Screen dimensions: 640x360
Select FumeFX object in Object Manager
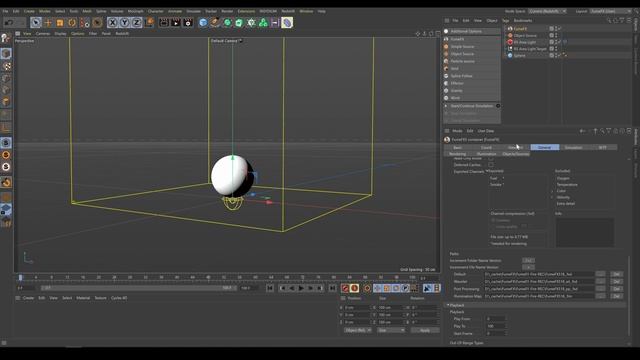(x=520, y=29)
